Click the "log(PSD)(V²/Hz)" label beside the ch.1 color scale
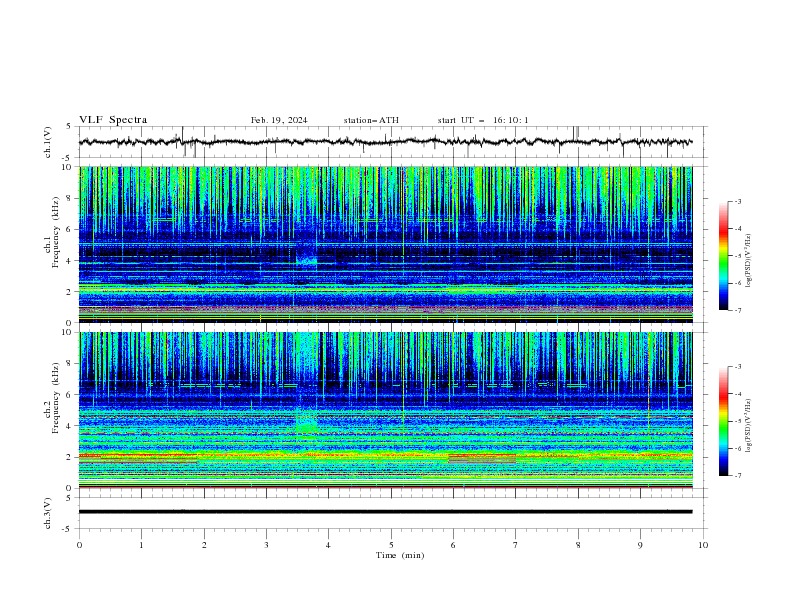792x612 pixels. click(749, 261)
